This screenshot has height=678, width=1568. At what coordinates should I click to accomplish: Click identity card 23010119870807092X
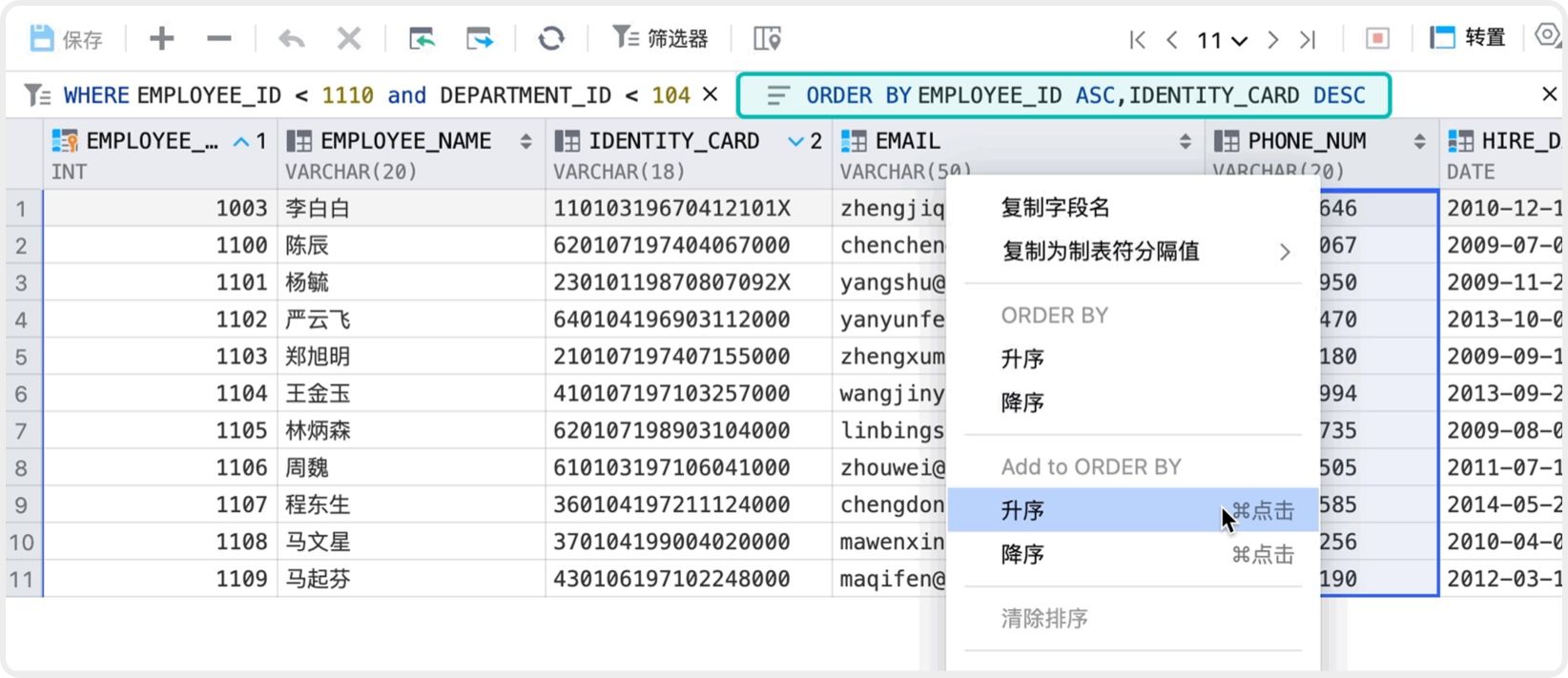[x=689, y=283]
